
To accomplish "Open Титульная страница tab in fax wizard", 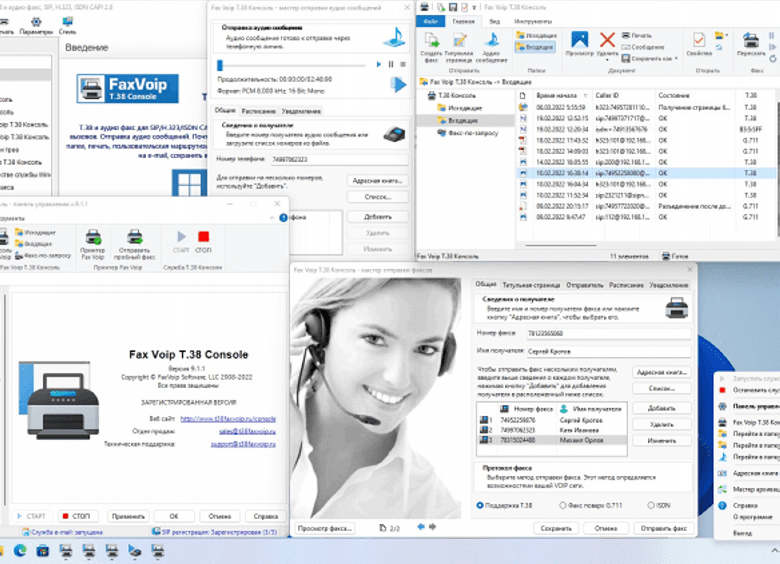I will point(531,285).
